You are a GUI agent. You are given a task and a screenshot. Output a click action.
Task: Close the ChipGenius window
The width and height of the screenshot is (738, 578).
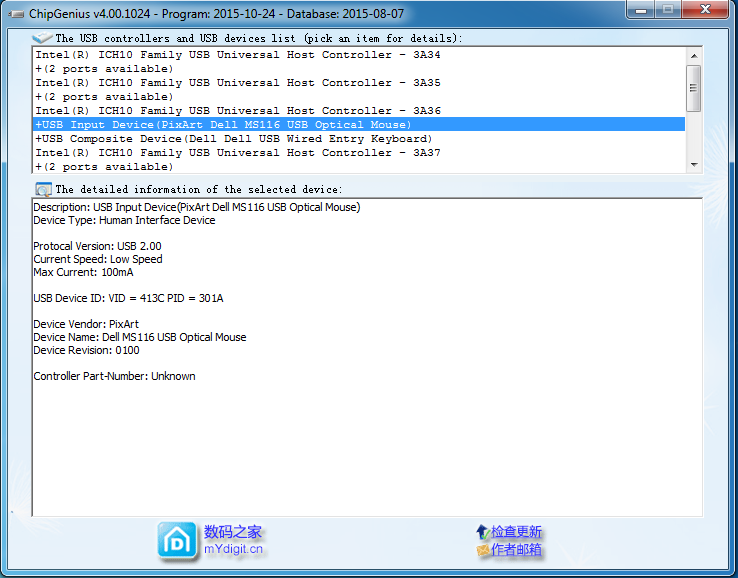[x=705, y=9]
